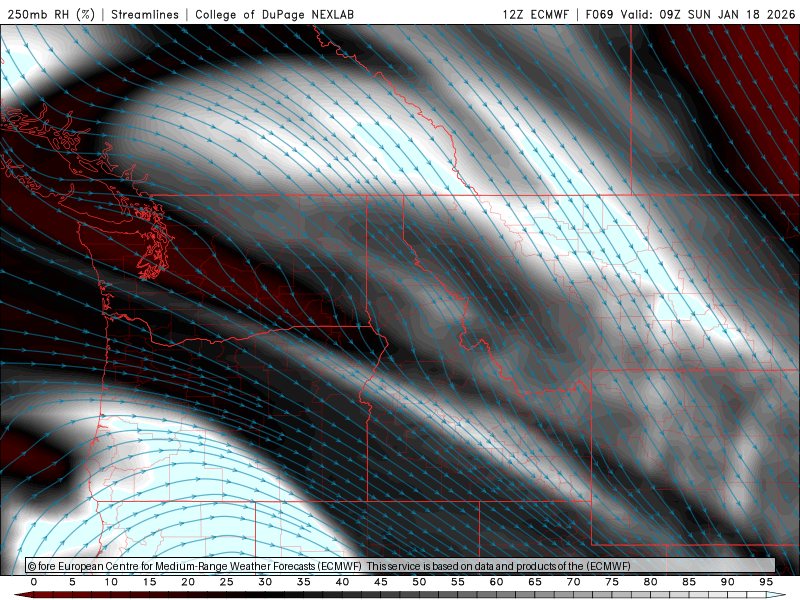Click the "Valid: 09Z SUN JAN 18 2026" timestamp
The height and width of the screenshot is (600, 800).
tap(708, 14)
